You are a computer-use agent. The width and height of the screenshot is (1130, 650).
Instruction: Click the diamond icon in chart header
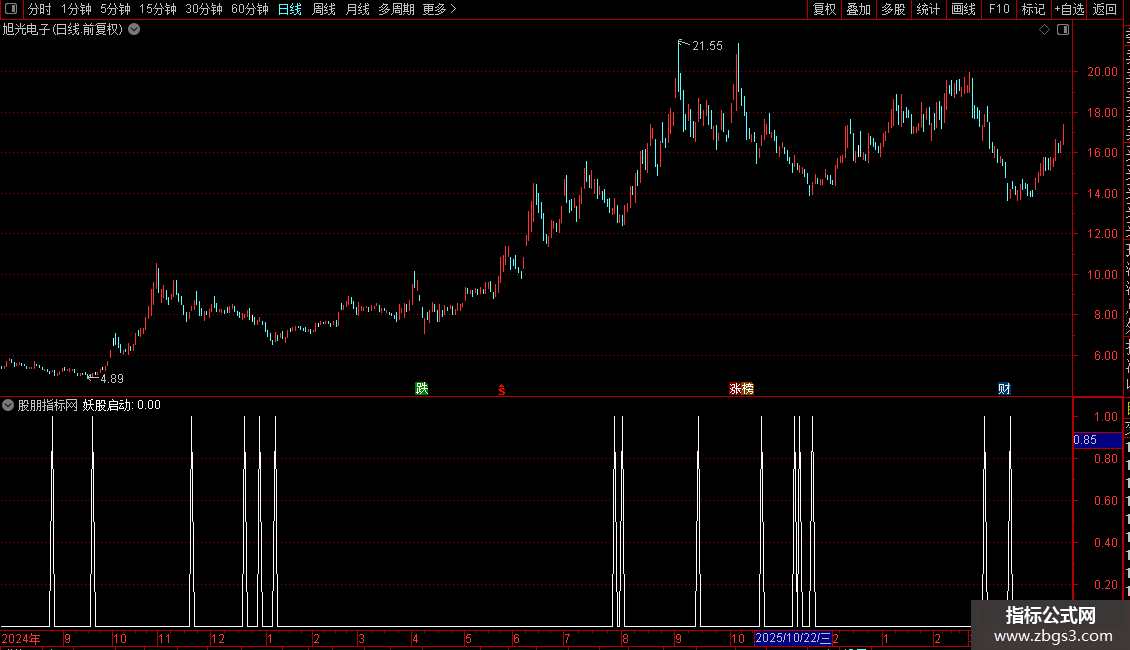pos(1044,30)
